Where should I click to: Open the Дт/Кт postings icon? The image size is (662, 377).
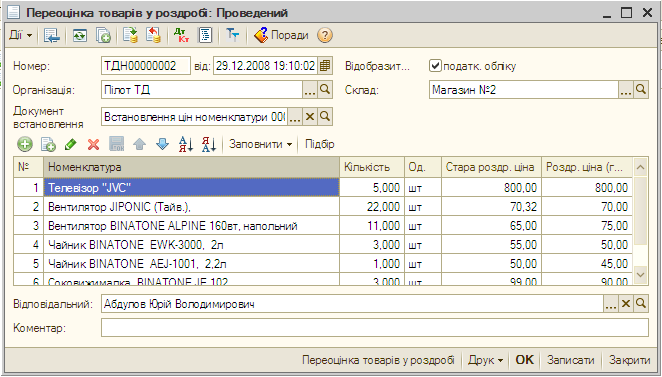[182, 35]
